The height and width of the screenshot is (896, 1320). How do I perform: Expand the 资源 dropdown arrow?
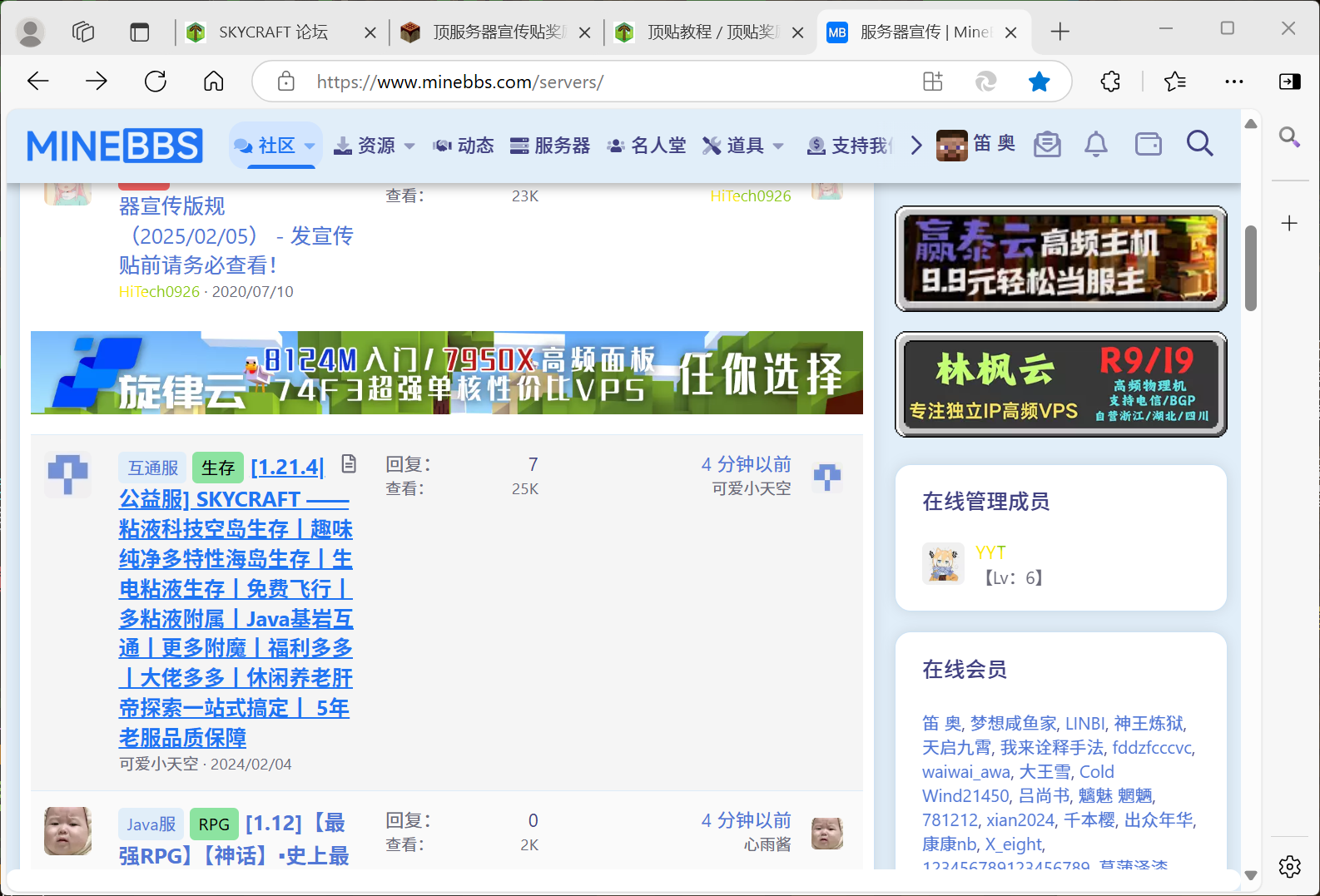pyautogui.click(x=409, y=146)
